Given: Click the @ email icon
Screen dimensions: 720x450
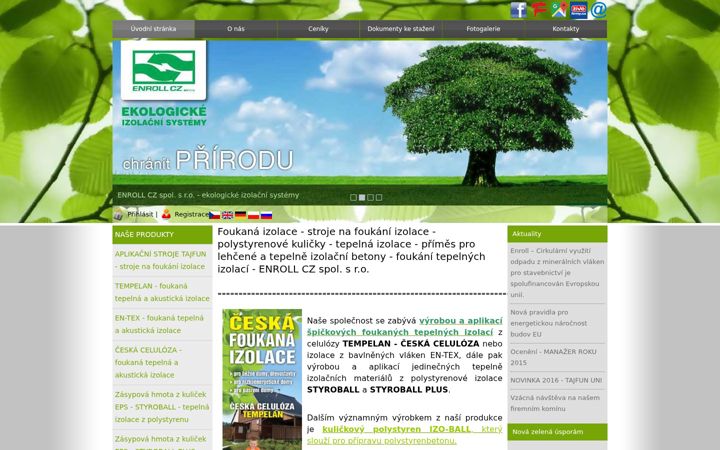Looking at the screenshot, I should [x=598, y=10].
